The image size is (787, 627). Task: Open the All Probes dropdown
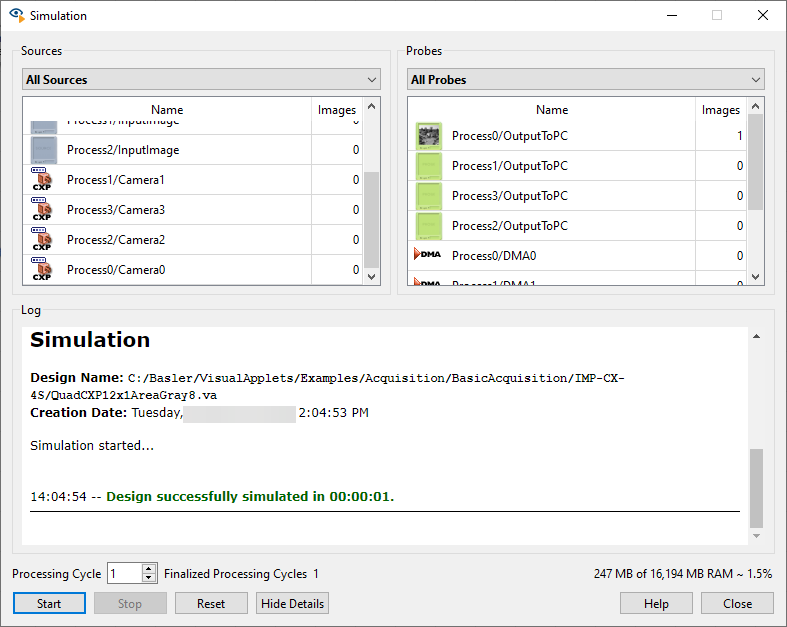(x=586, y=80)
